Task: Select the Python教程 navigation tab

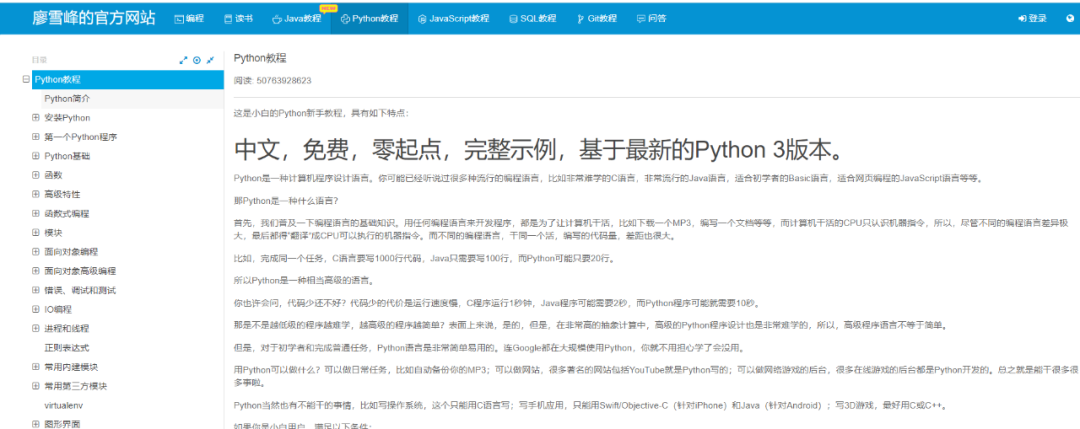Action: (369, 19)
